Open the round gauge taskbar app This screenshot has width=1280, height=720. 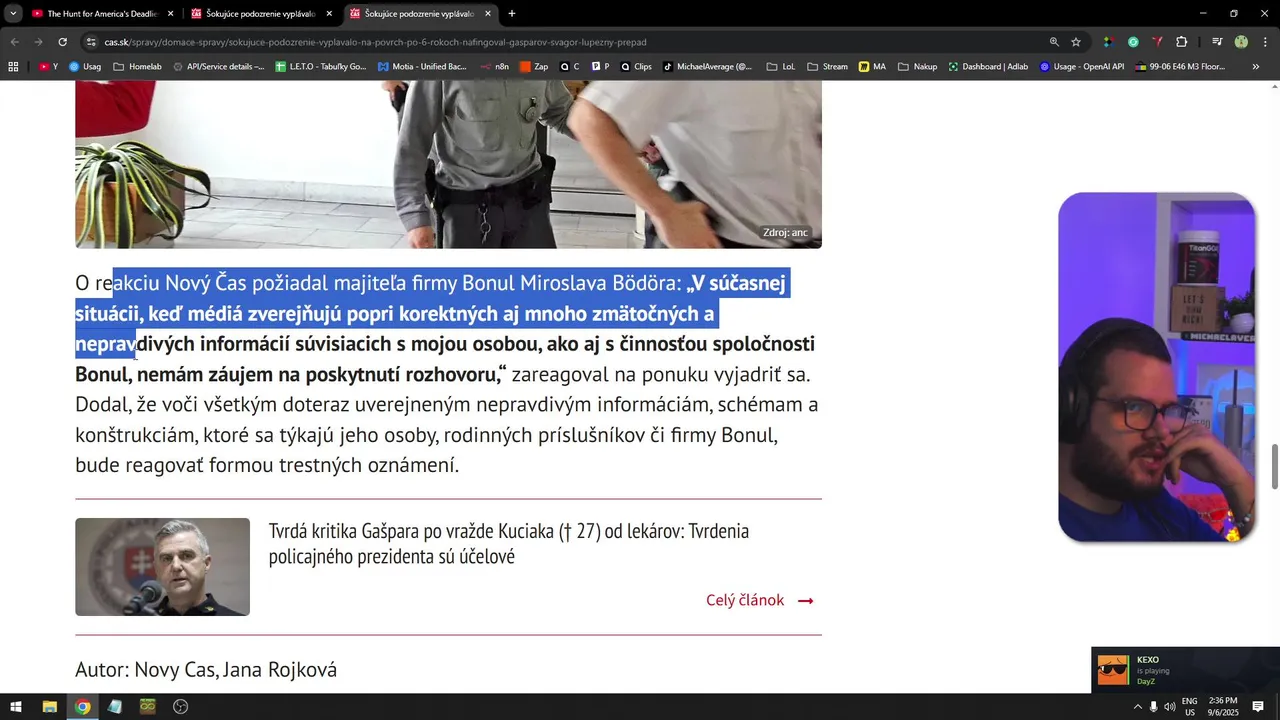click(180, 706)
